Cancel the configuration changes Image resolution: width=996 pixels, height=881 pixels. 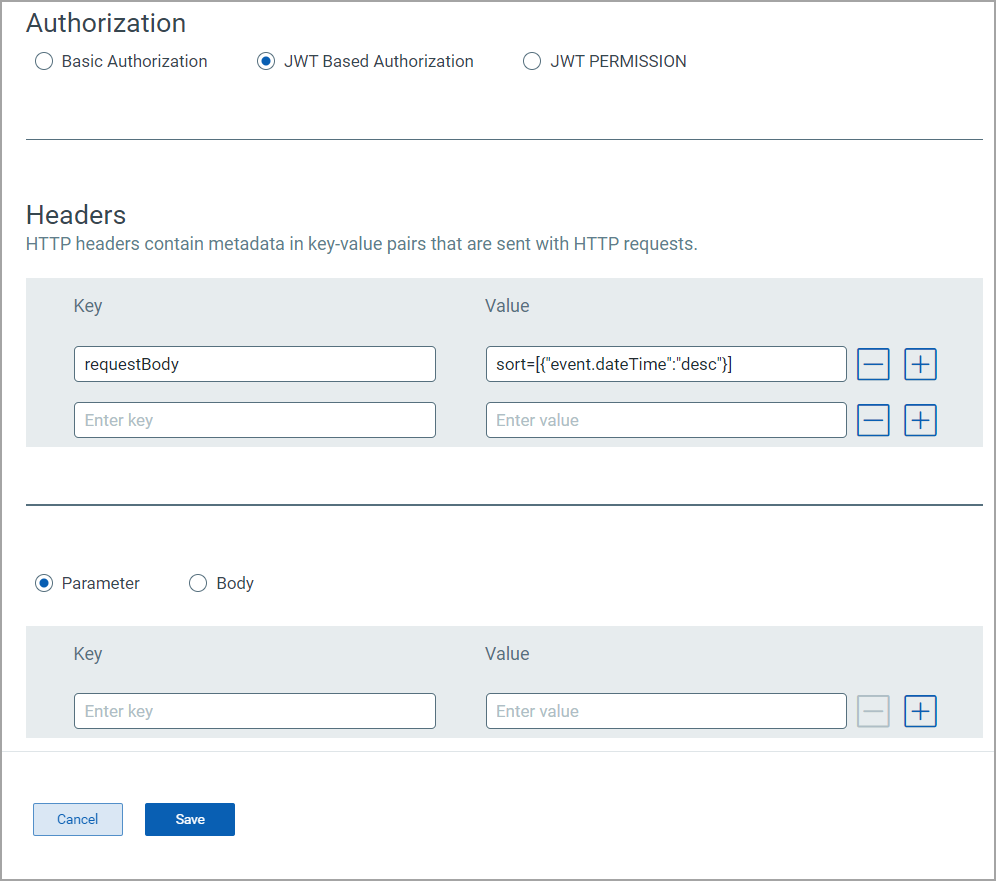click(77, 819)
